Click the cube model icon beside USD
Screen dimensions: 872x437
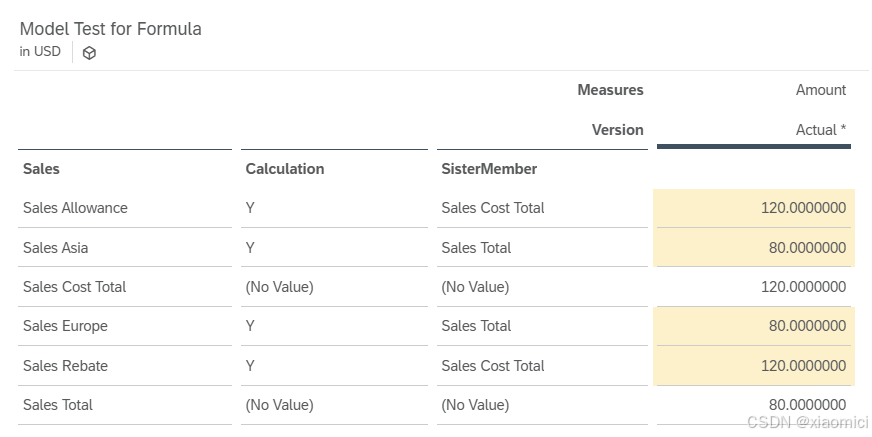pos(89,53)
